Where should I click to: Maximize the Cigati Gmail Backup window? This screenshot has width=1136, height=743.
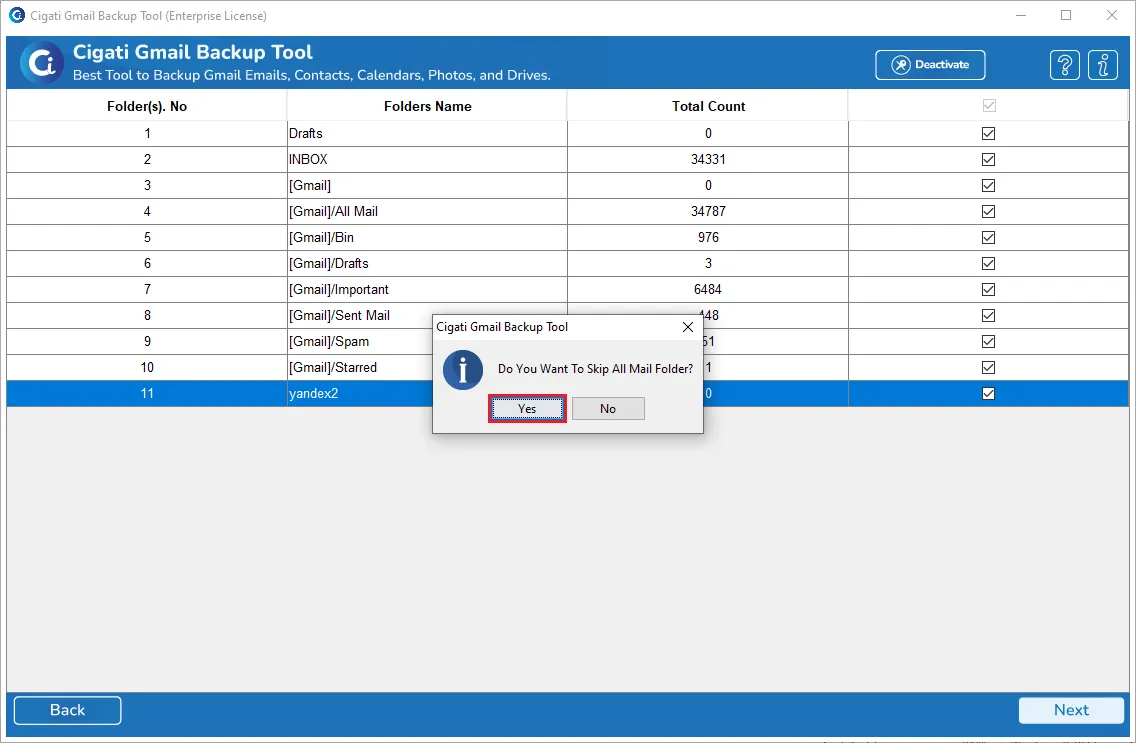(x=1066, y=15)
